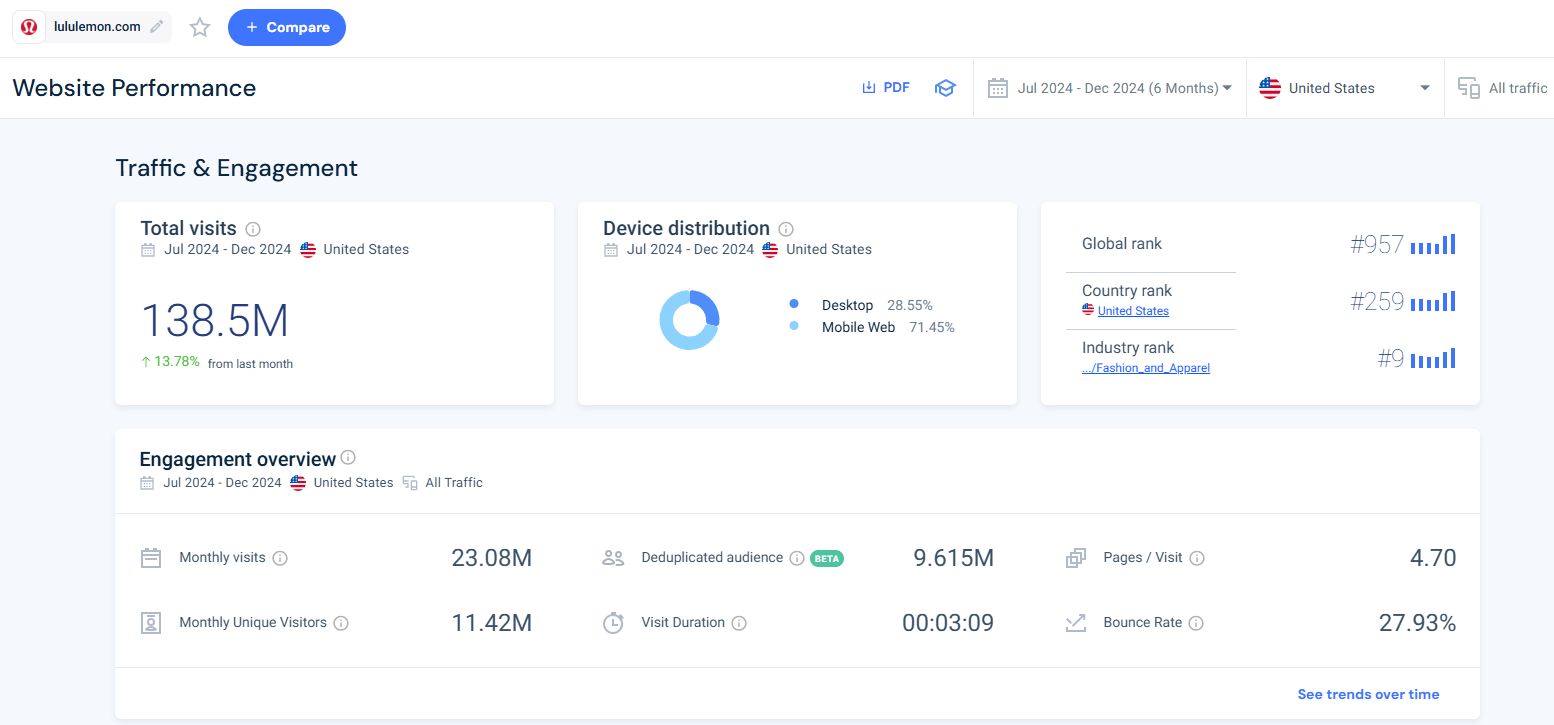Click the graduation cap learning icon
The height and width of the screenshot is (725, 1554).
[x=945, y=88]
